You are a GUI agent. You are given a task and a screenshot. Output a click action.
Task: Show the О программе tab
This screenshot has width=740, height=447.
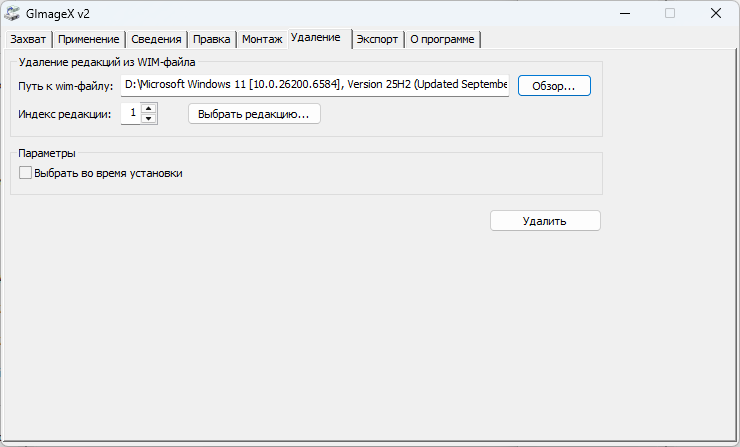(443, 39)
